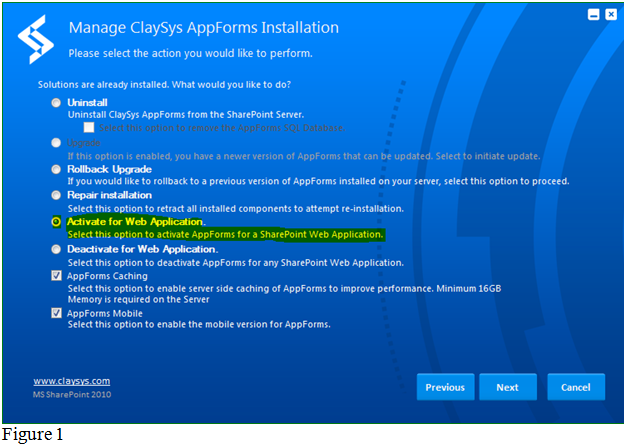Screen dimensions: 624x447
Task: Click 'retract all installed components' description text
Action: [x=236, y=209]
